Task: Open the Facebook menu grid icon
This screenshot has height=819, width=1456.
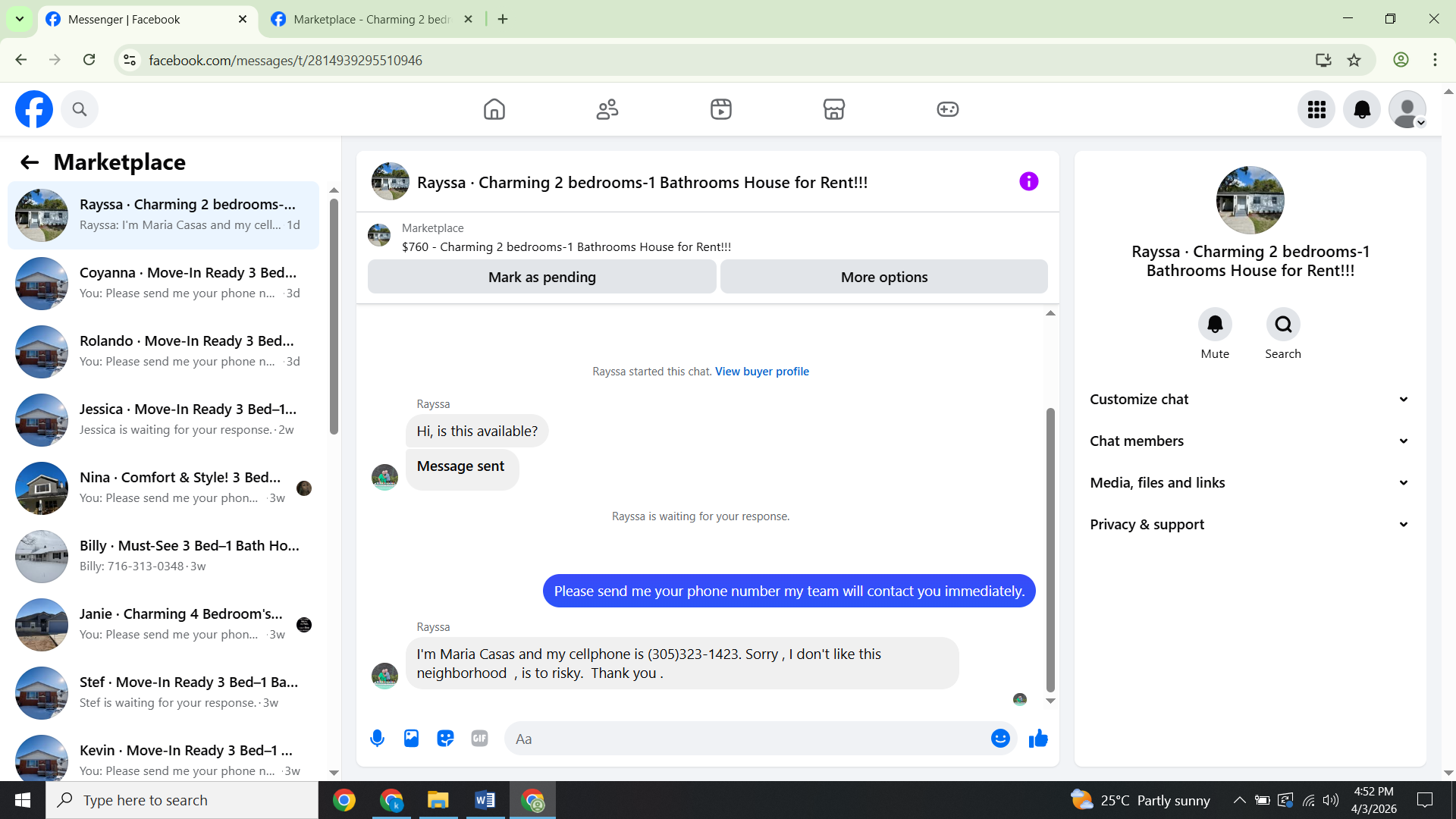Action: coord(1316,110)
